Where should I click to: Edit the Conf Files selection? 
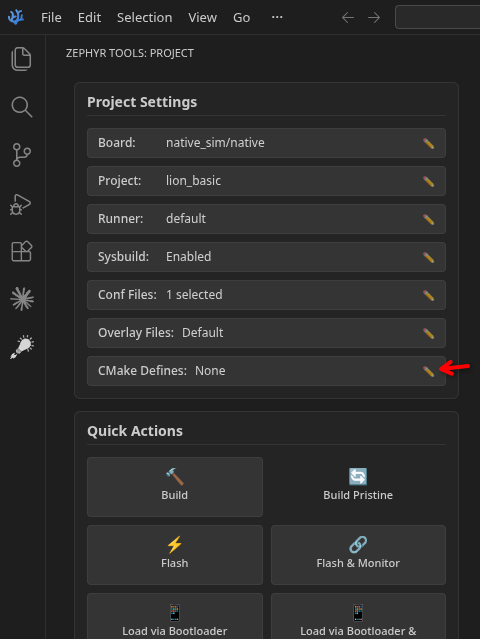pyautogui.click(x=428, y=295)
